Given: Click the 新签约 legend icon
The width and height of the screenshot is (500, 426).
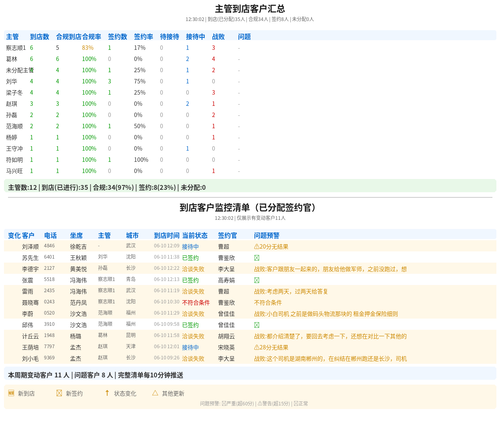Looking at the screenshot, I should pos(59,393).
